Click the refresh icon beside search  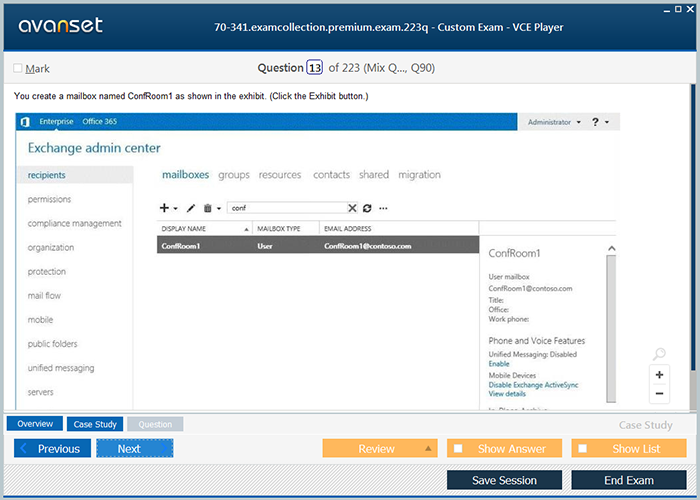(367, 208)
